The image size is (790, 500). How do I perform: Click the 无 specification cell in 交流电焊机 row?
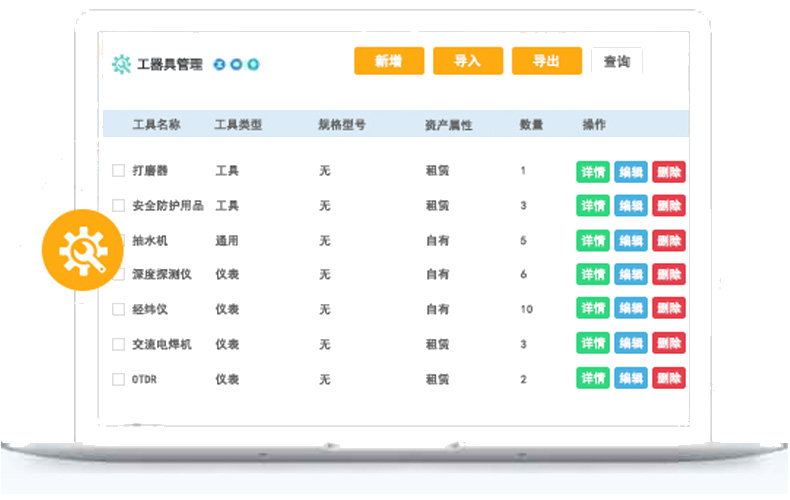(325, 344)
